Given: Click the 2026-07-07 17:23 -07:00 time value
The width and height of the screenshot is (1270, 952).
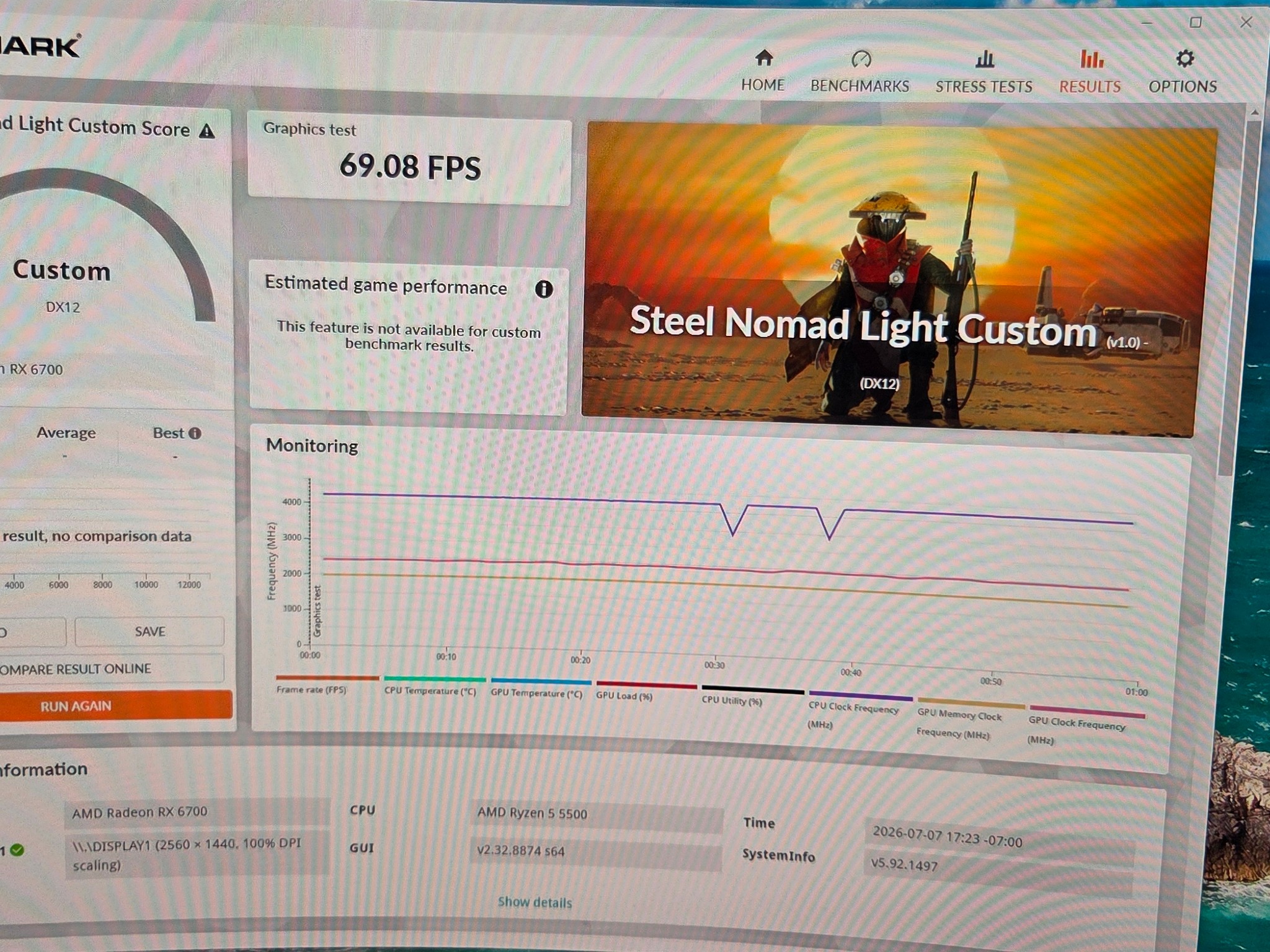Looking at the screenshot, I should 947,837.
